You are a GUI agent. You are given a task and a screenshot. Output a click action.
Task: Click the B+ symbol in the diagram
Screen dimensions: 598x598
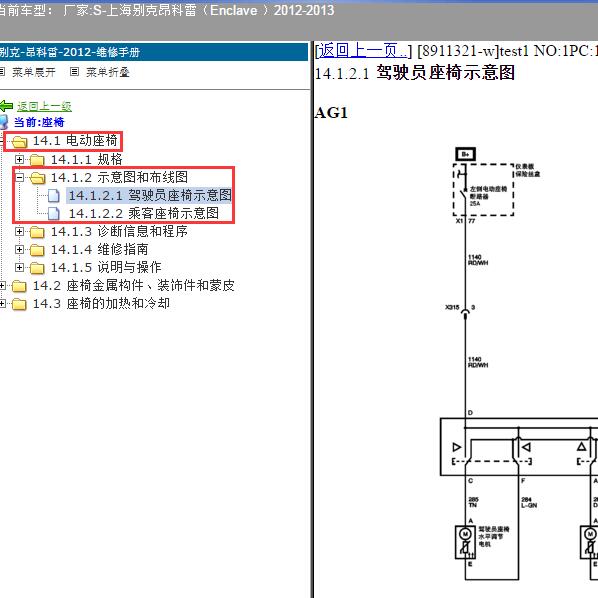466,154
